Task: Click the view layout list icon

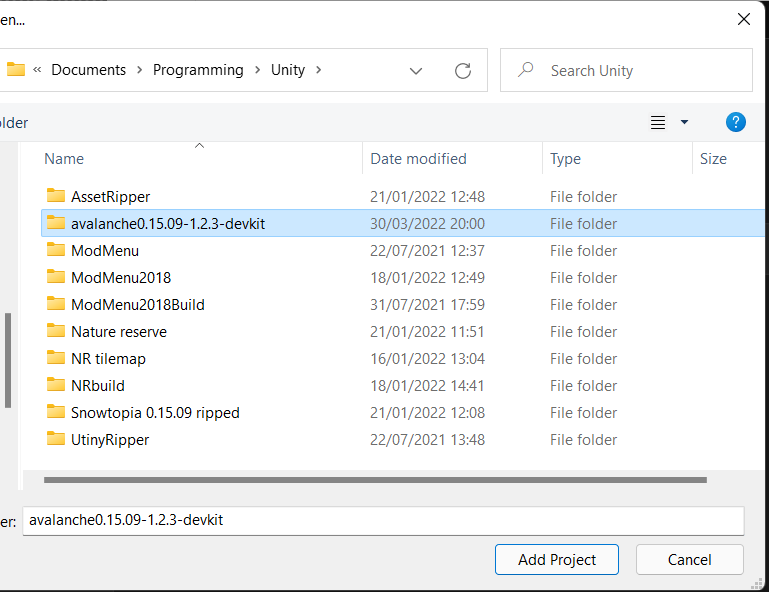Action: click(x=658, y=122)
